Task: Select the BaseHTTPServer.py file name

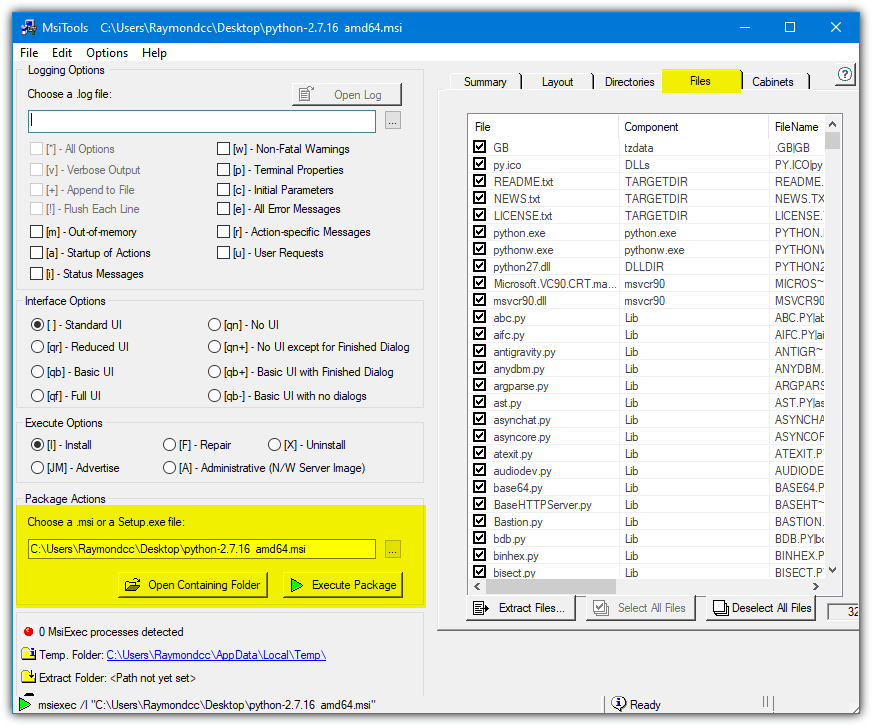Action: coord(542,505)
